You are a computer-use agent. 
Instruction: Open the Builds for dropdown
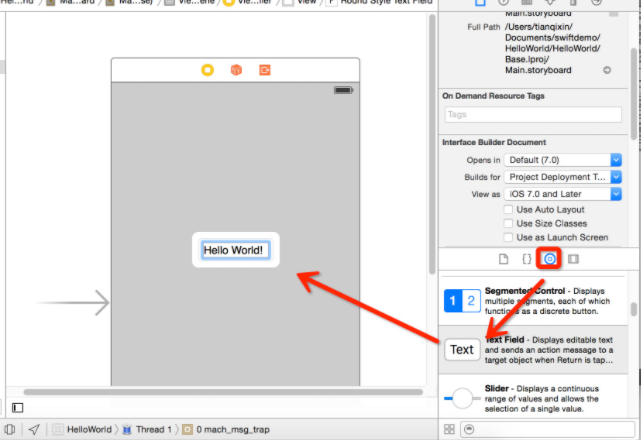[x=563, y=177]
